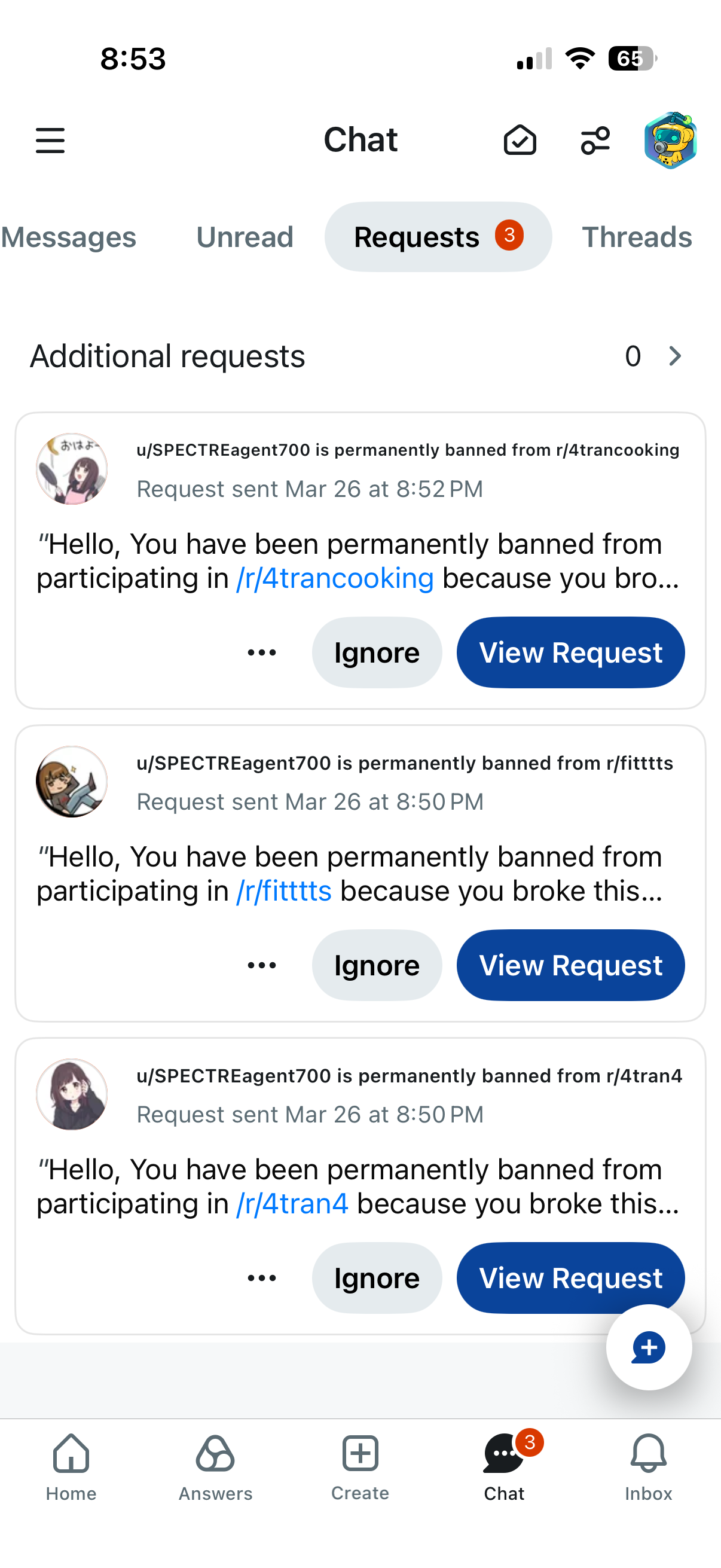Tap the r/4trancooking sender avatar thumbnail

72,469
